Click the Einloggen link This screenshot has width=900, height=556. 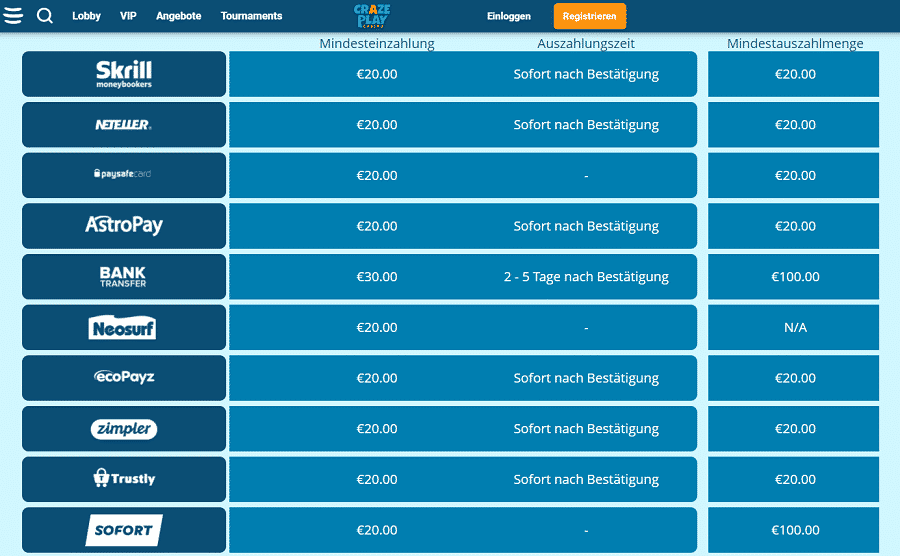tap(509, 16)
